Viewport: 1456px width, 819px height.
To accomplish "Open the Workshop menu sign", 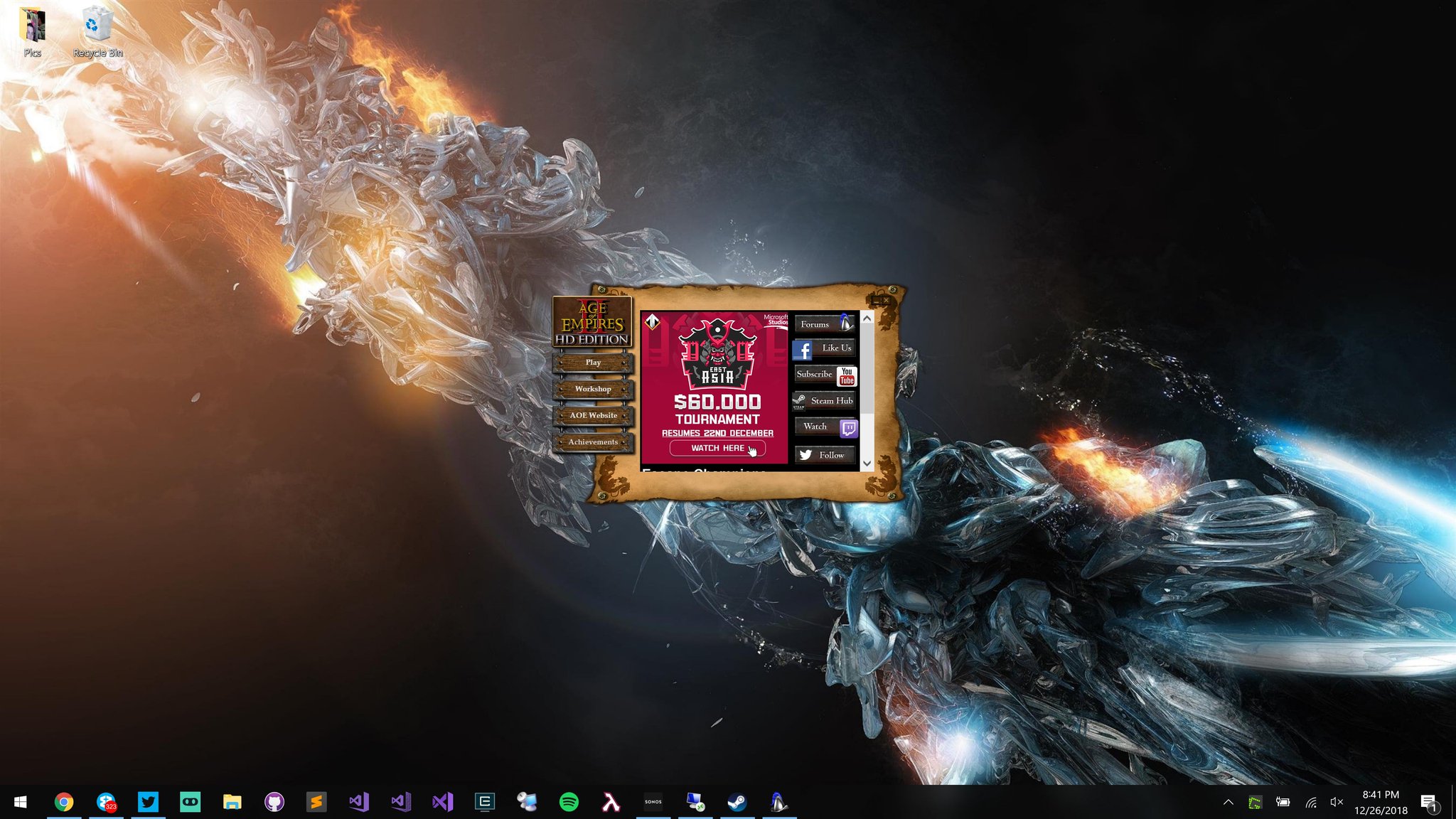I will [x=593, y=389].
